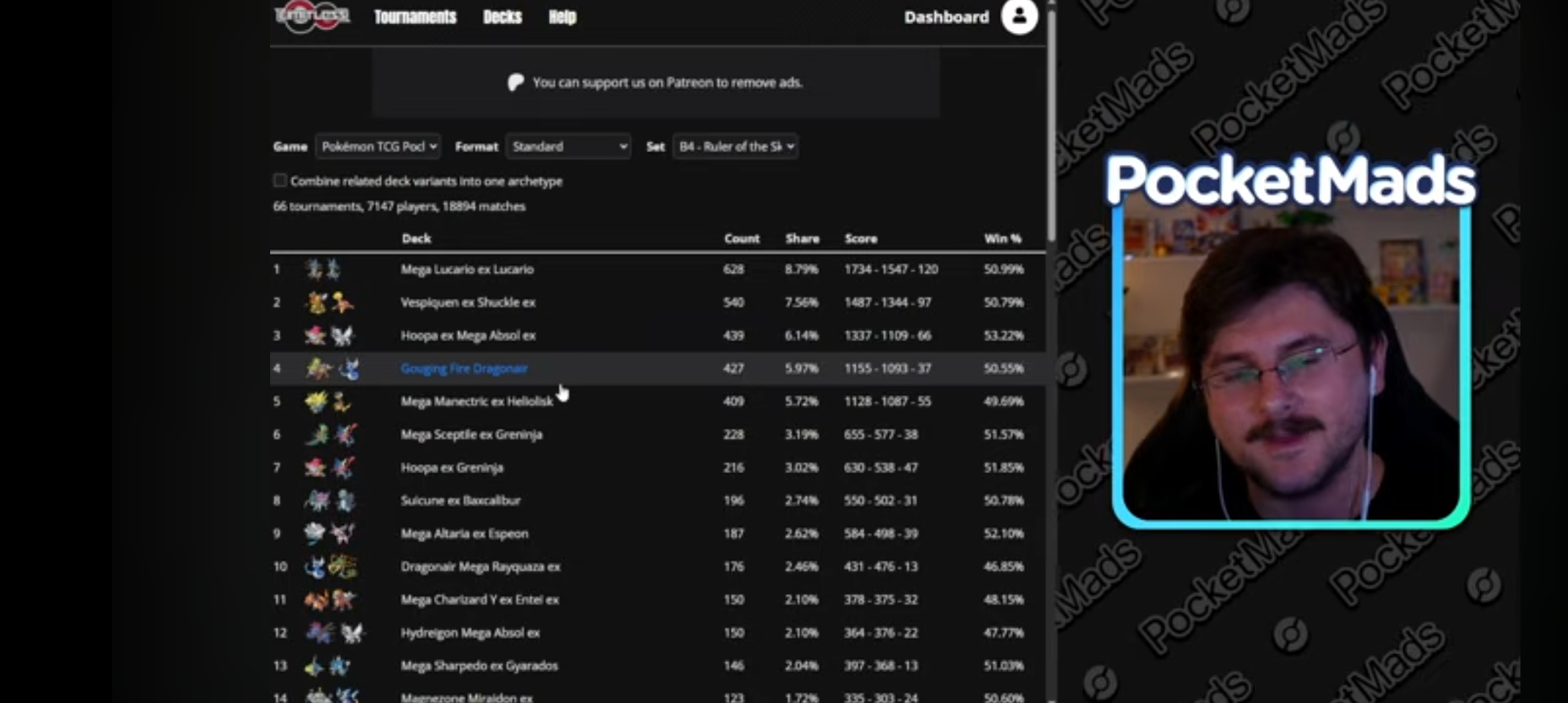
Task: Open the user account avatar icon
Action: (1020, 16)
